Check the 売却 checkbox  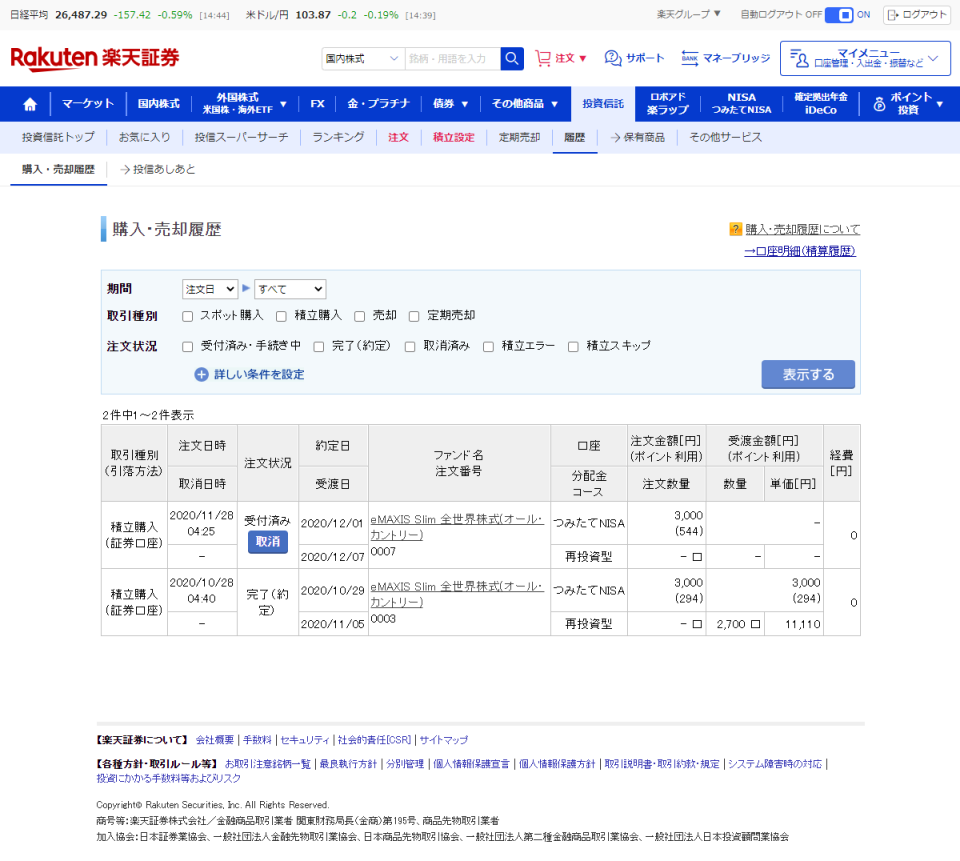point(359,316)
